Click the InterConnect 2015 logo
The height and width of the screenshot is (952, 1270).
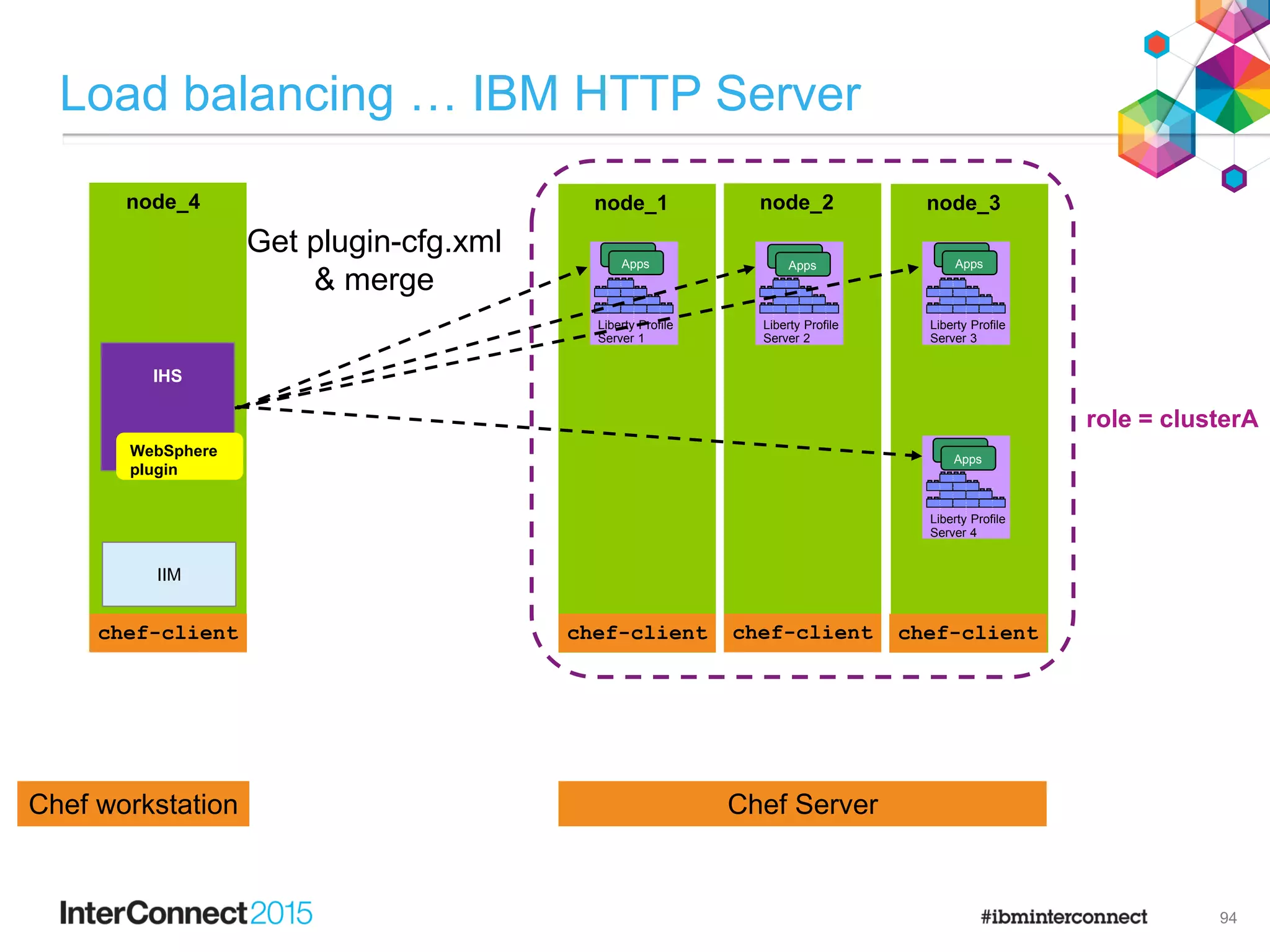click(185, 913)
